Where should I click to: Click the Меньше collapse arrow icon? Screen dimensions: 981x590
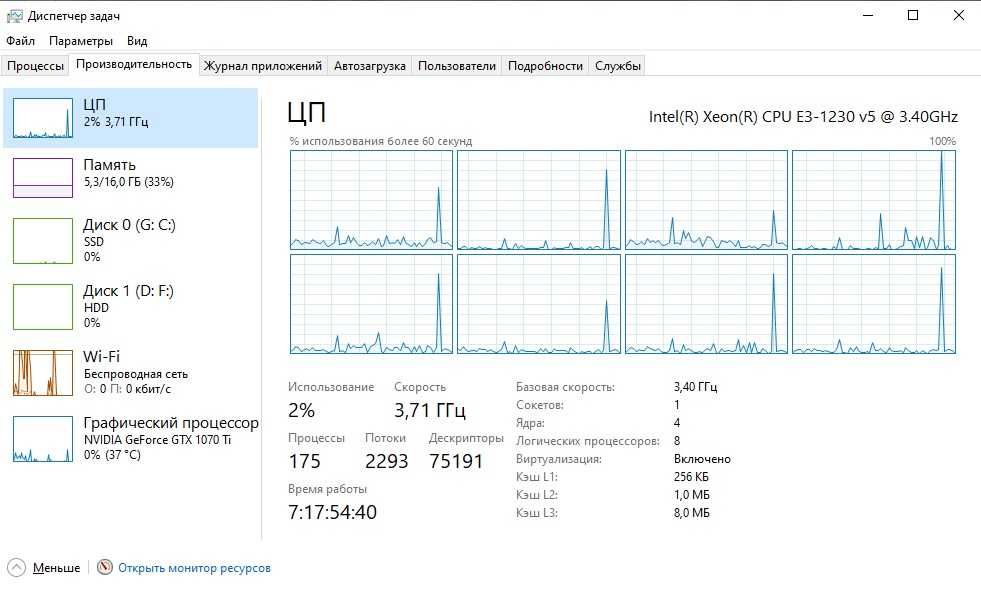[x=16, y=567]
